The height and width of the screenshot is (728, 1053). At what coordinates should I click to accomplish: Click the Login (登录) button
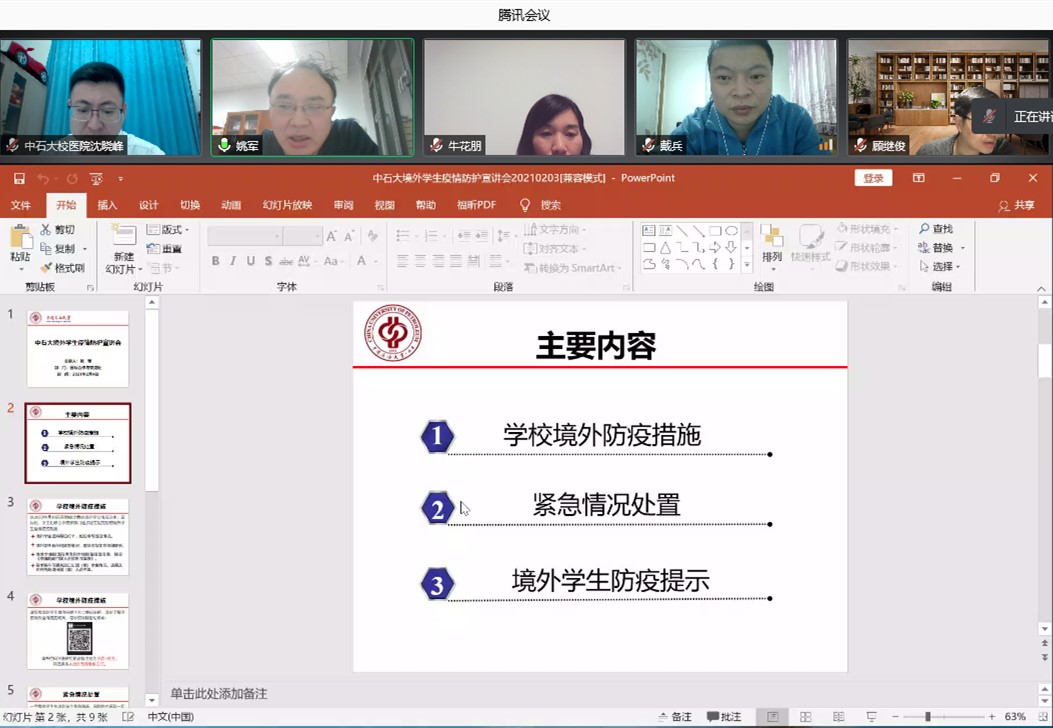pos(873,178)
